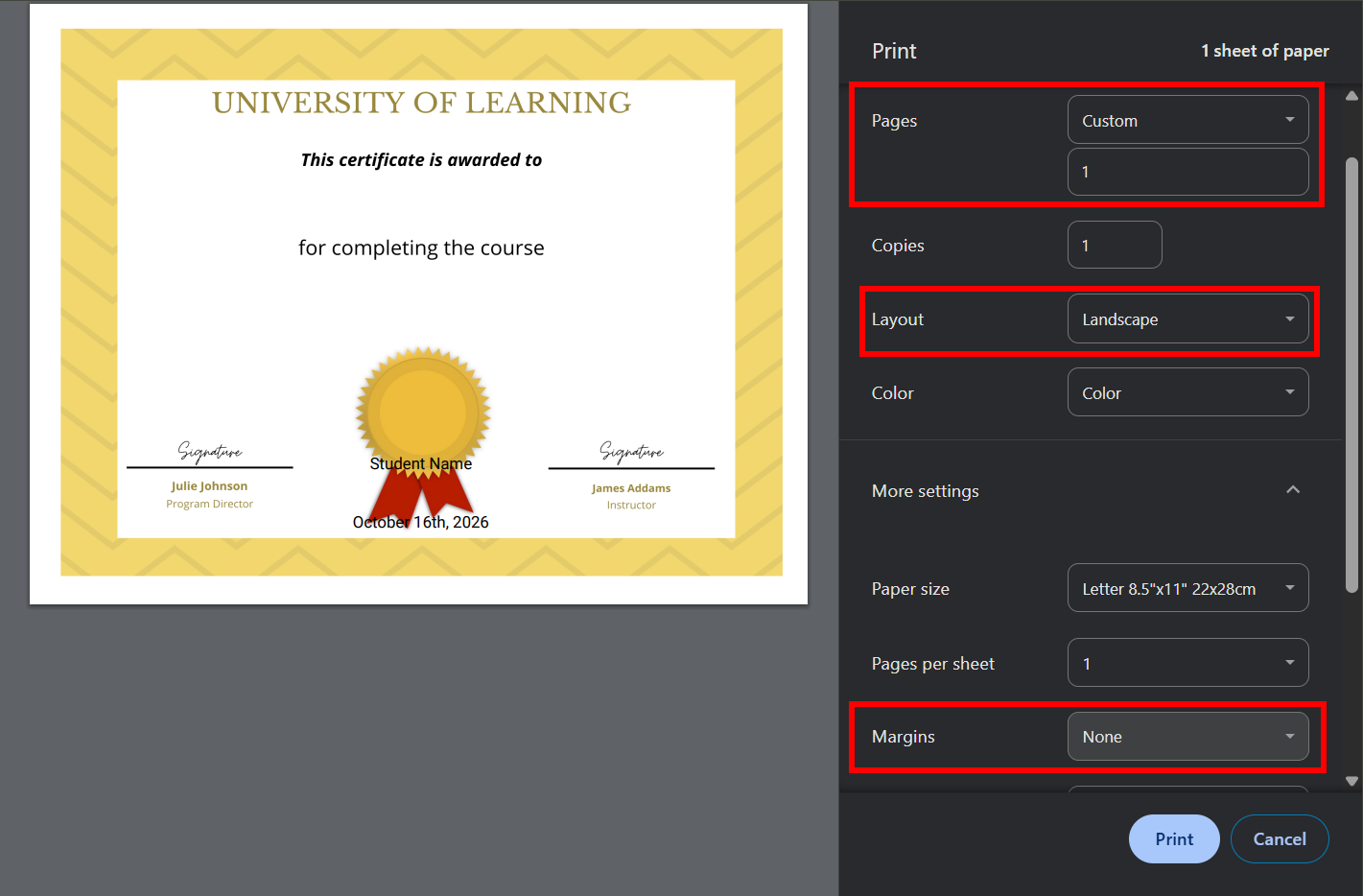Collapse the More settings section

click(1293, 490)
